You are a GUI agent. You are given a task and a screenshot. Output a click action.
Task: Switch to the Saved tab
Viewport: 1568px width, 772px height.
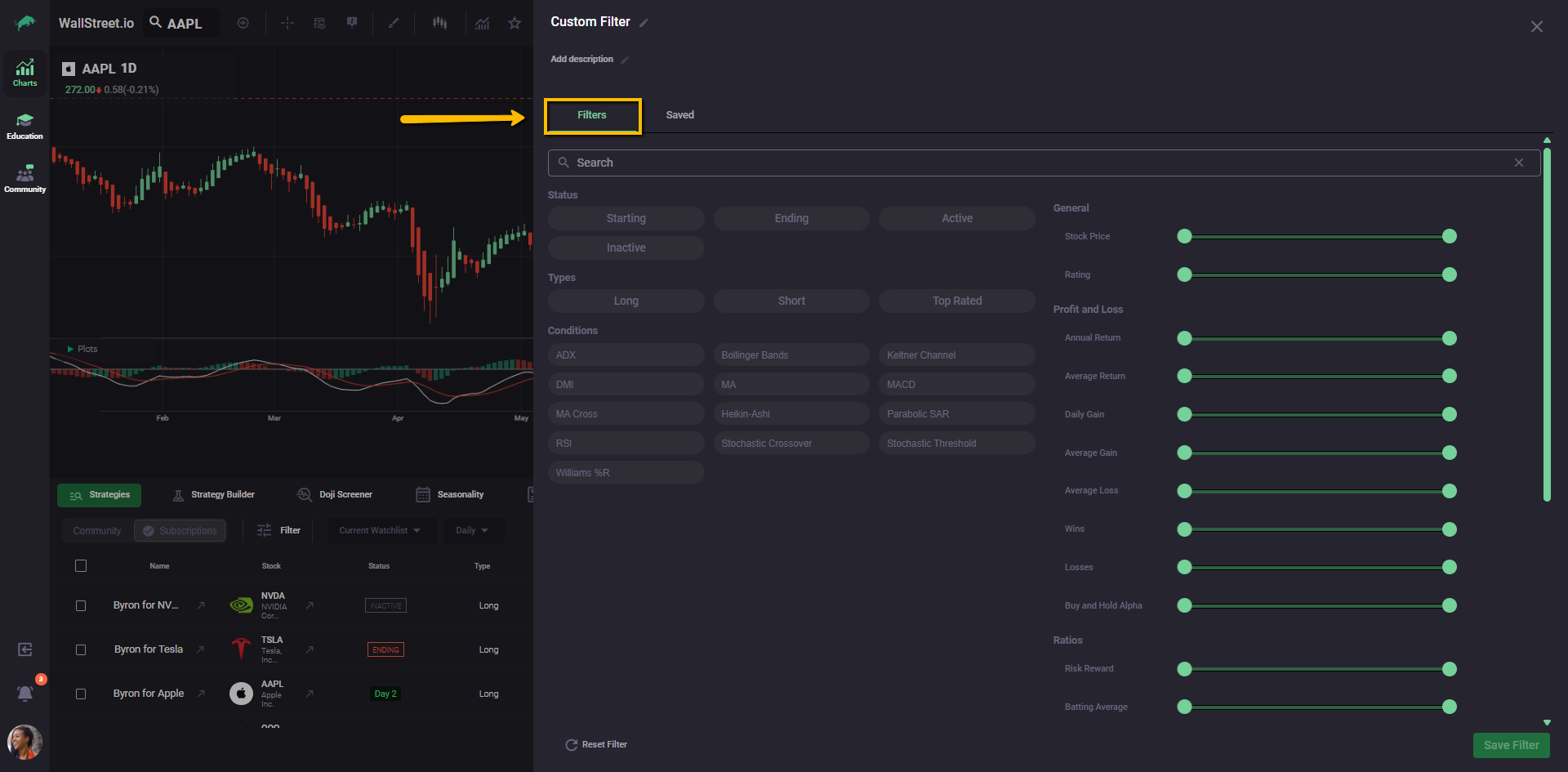(679, 115)
